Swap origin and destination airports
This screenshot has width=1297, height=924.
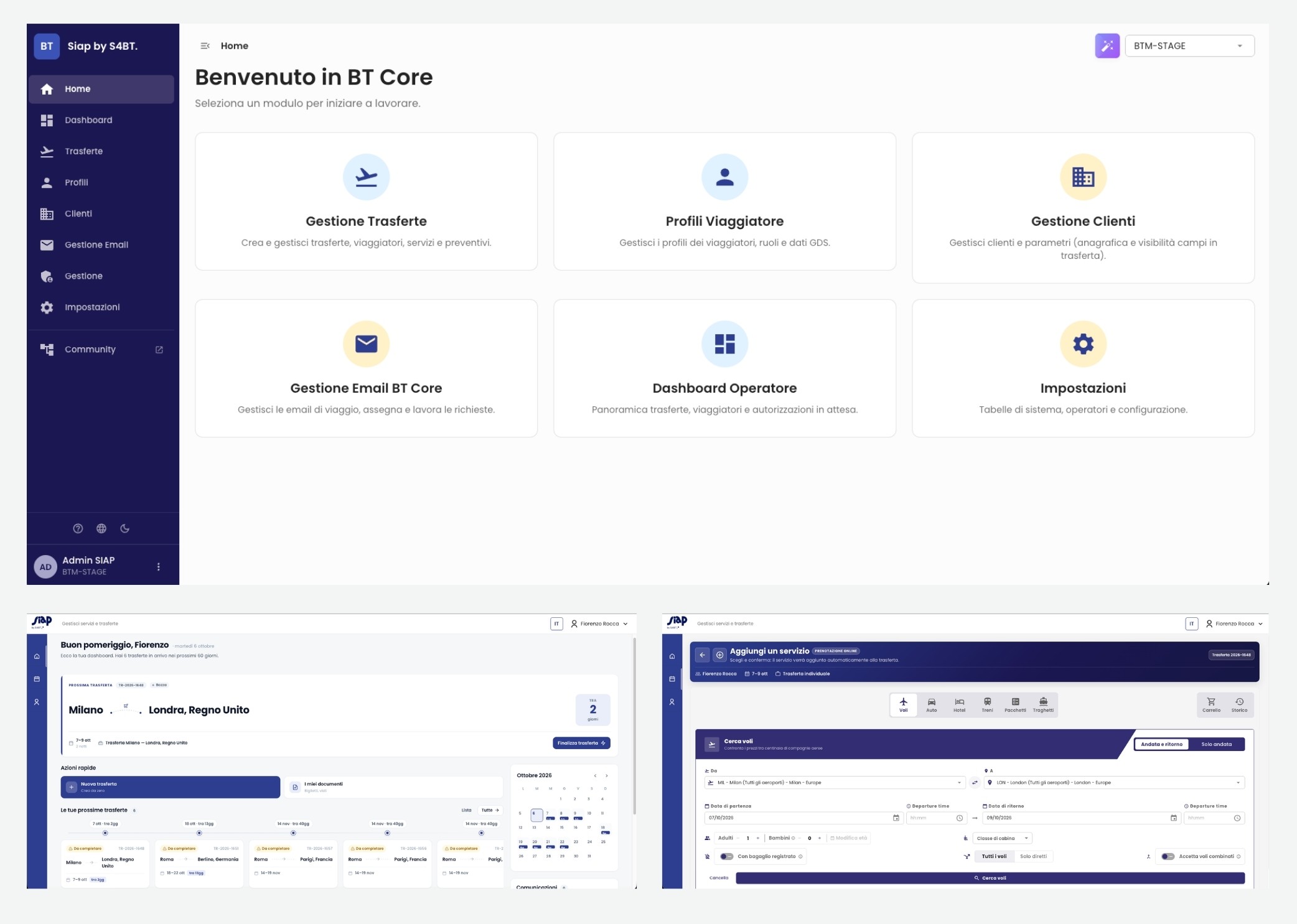(975, 783)
